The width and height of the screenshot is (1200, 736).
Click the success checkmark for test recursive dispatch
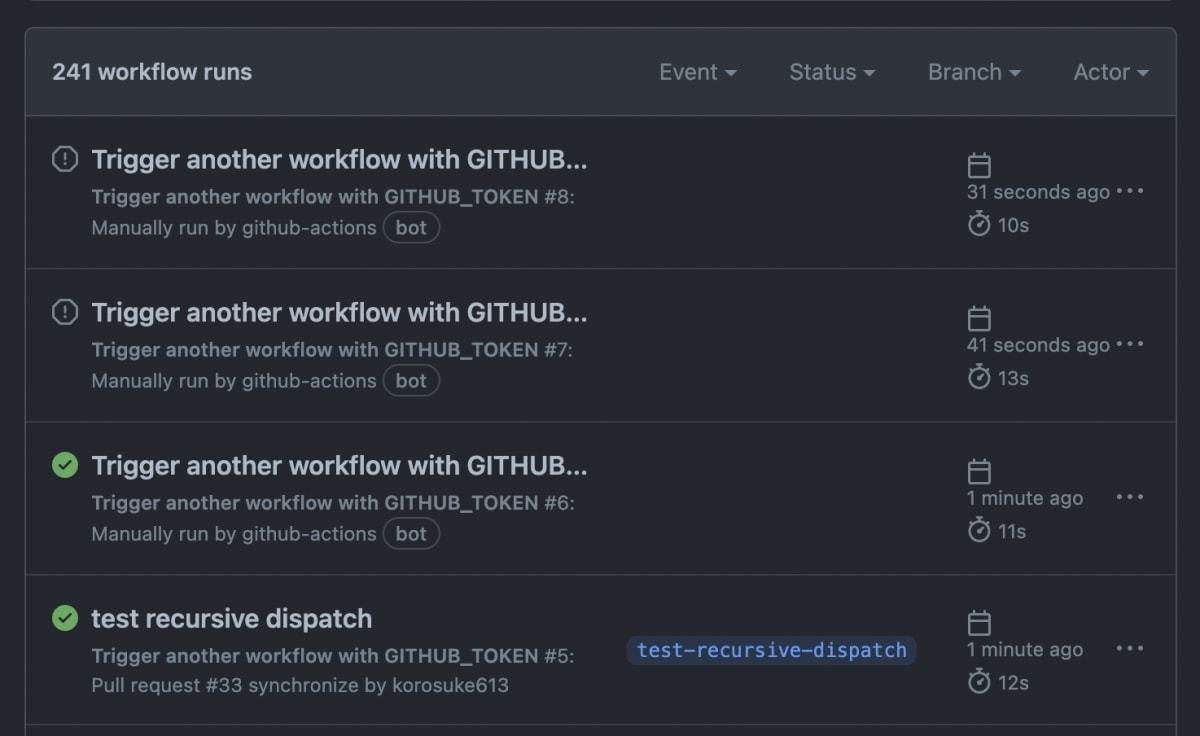point(65,618)
